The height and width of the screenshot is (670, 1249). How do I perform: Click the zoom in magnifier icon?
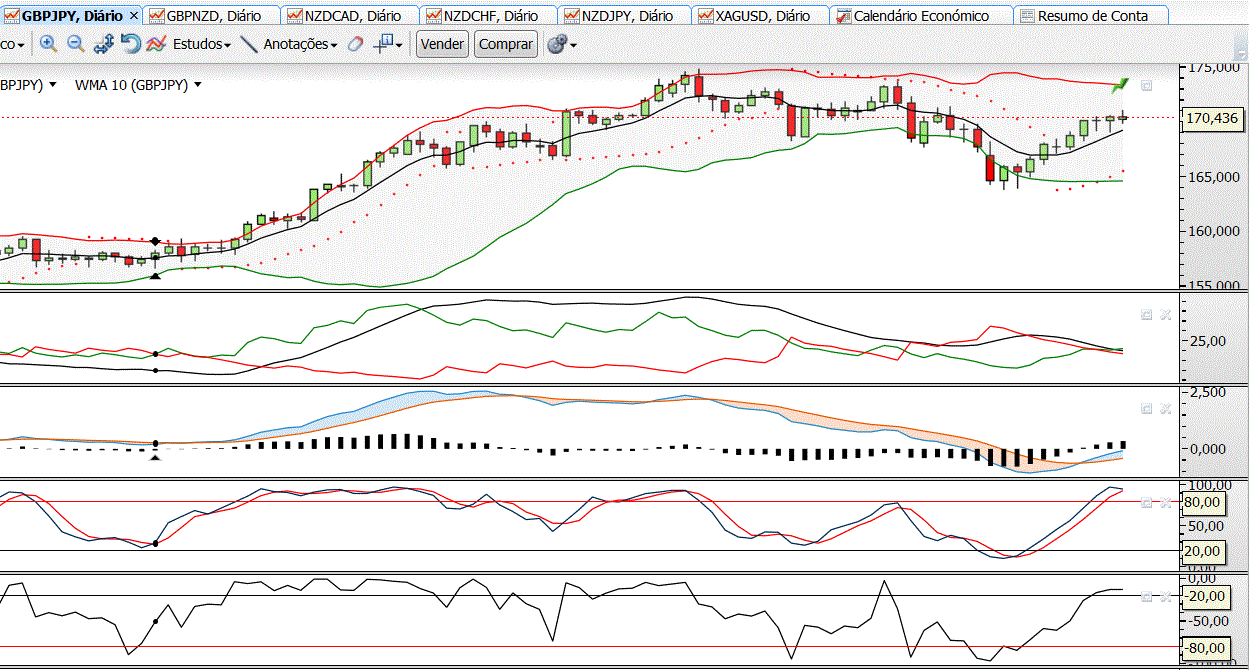tap(48, 44)
